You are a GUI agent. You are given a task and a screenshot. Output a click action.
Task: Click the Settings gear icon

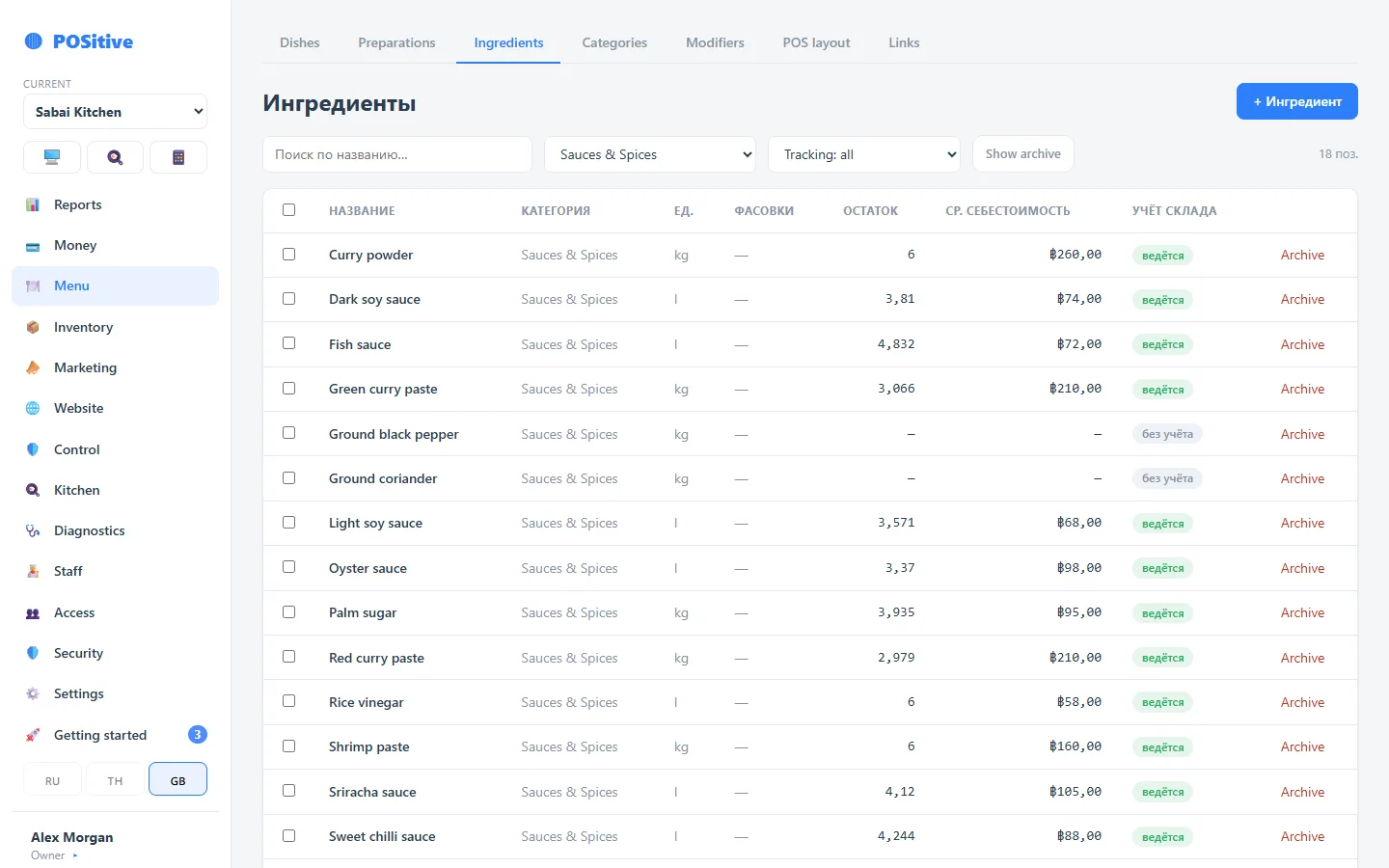[x=33, y=694]
